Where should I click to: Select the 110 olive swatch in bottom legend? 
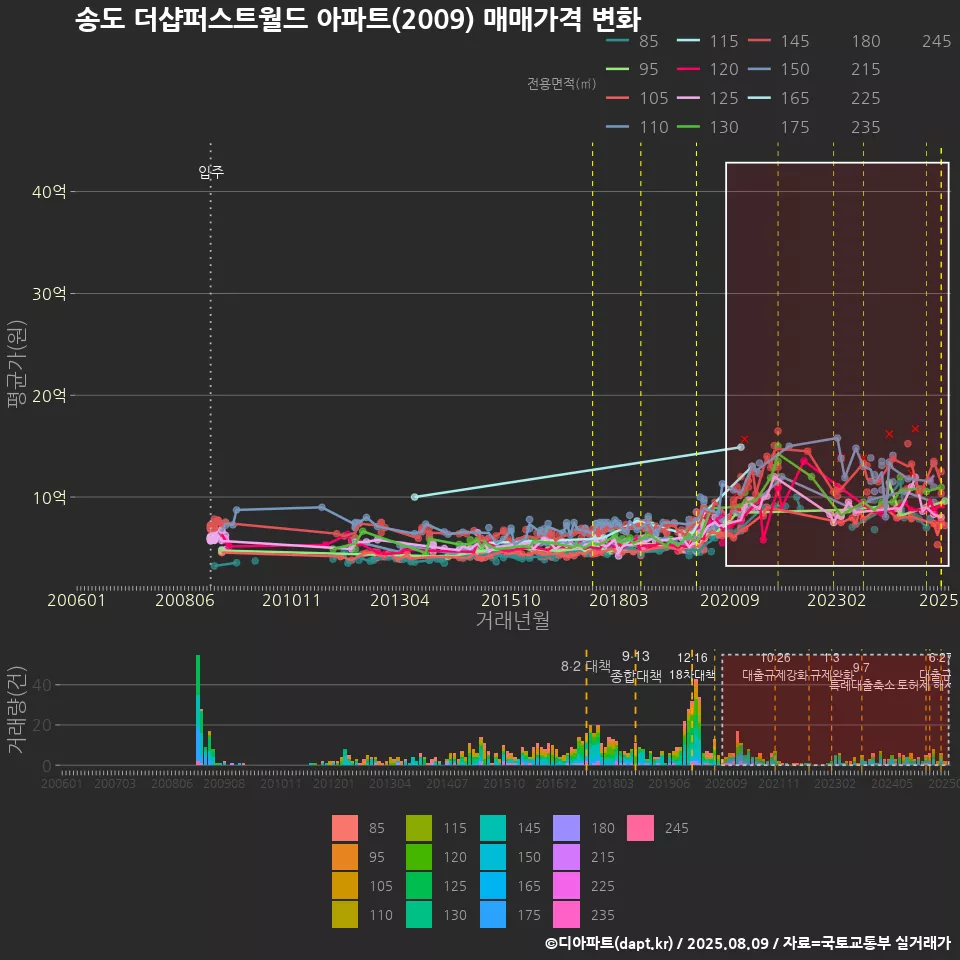tap(345, 915)
